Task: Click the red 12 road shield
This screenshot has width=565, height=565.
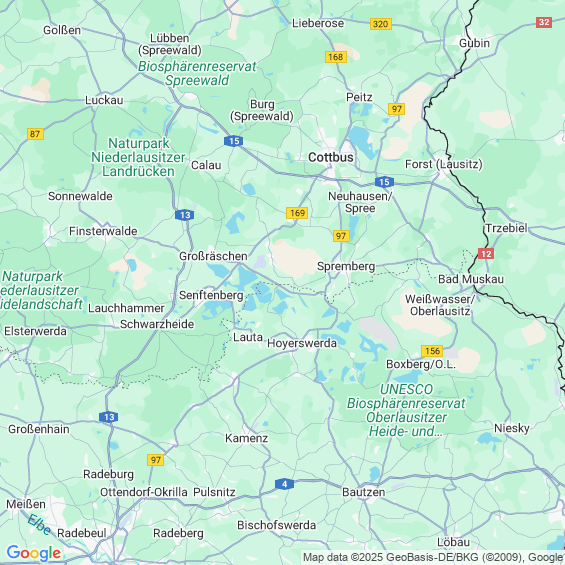Action: pos(486,254)
